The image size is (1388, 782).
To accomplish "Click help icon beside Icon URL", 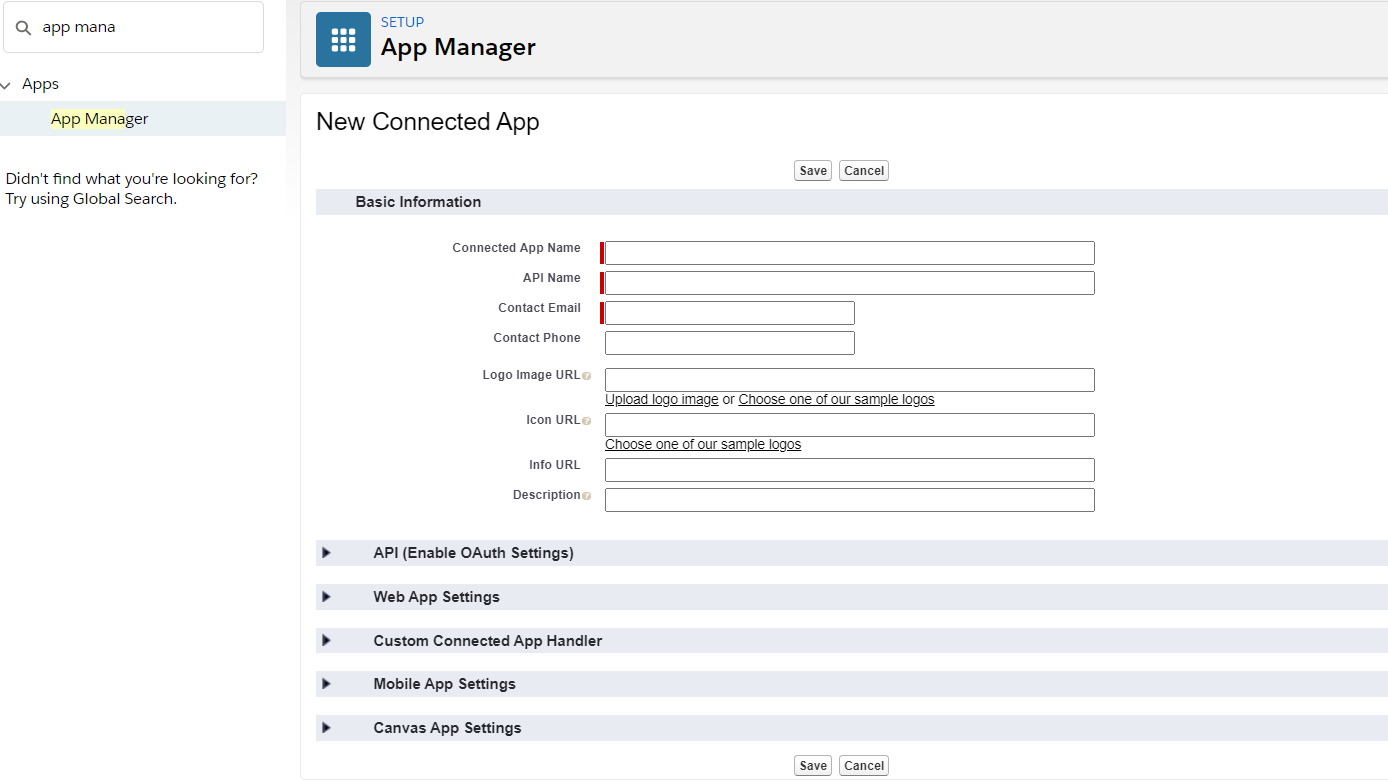I will tap(586, 421).
